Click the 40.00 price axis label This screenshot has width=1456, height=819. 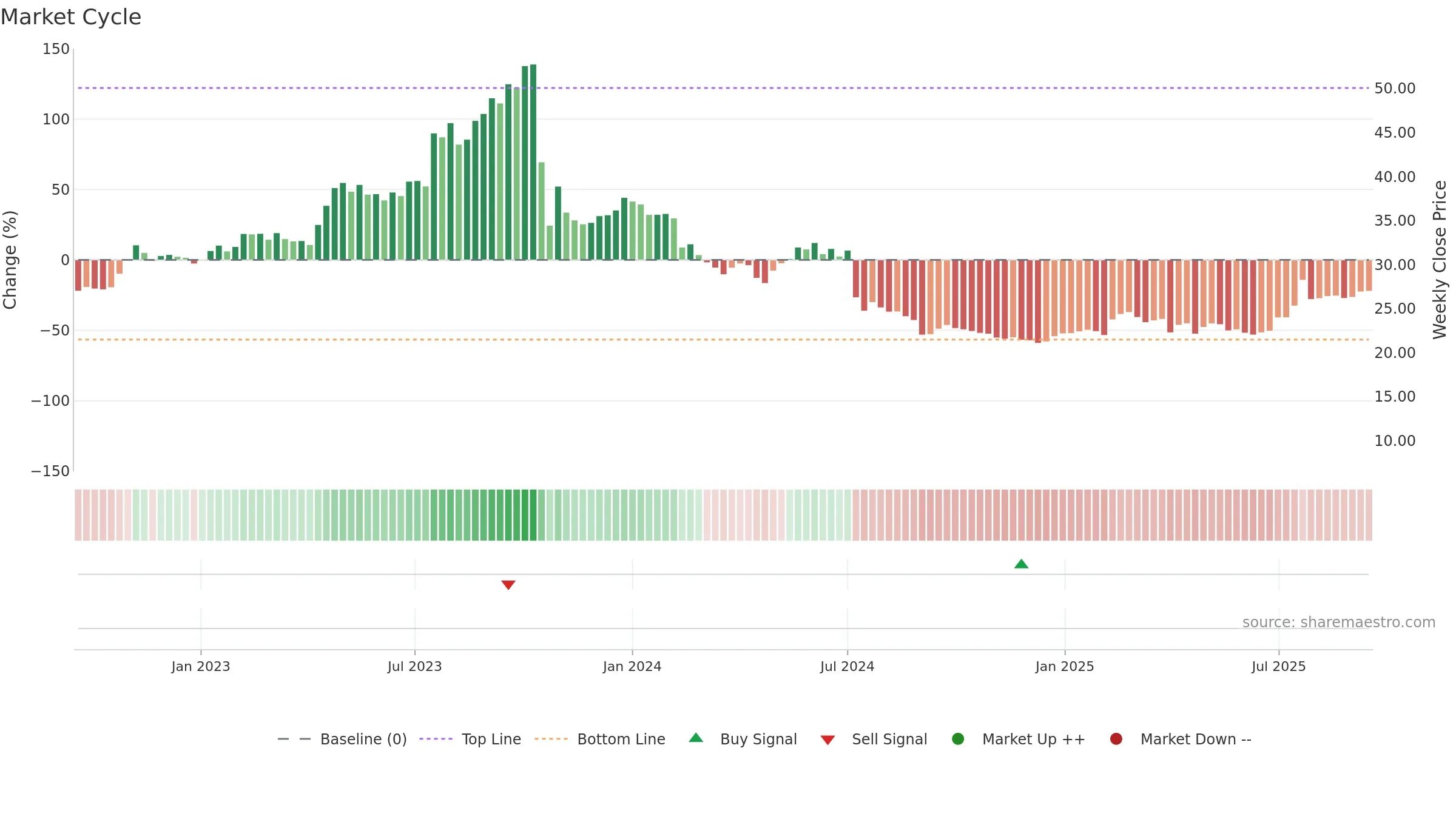(x=1395, y=177)
